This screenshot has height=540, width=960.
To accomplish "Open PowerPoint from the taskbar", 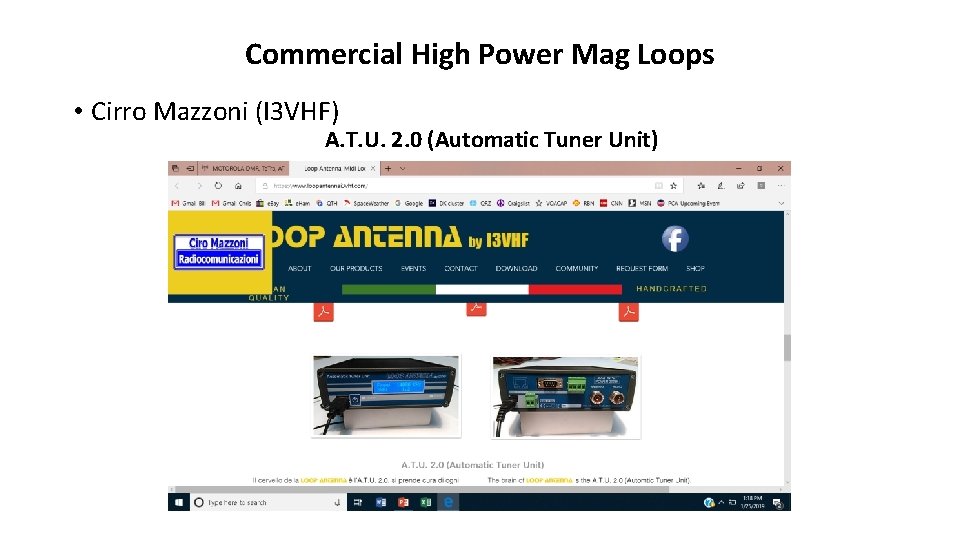I will click(403, 502).
